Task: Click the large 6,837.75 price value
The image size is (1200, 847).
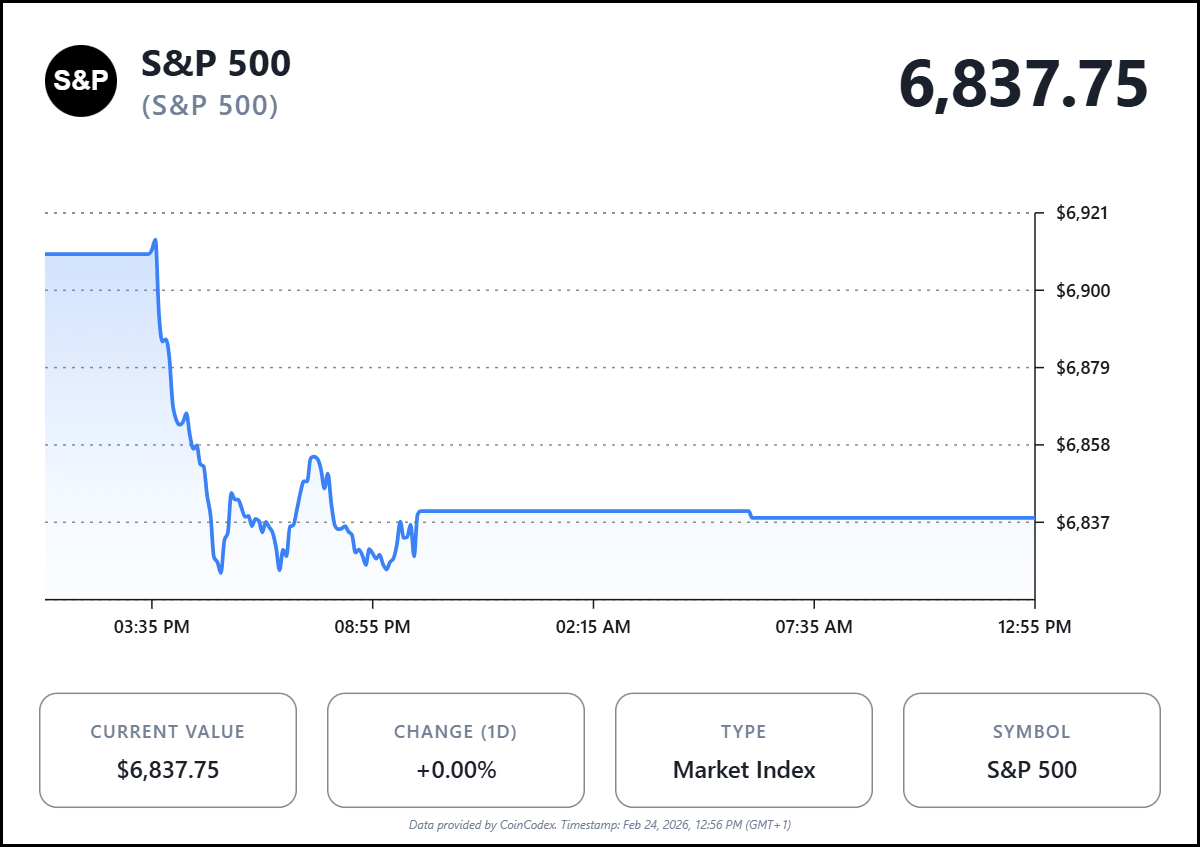Action: [x=1023, y=85]
